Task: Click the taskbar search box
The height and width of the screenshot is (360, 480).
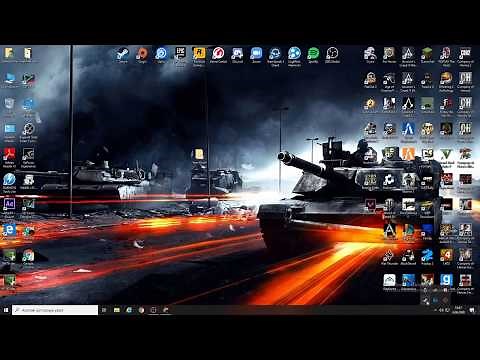Action: point(55,310)
